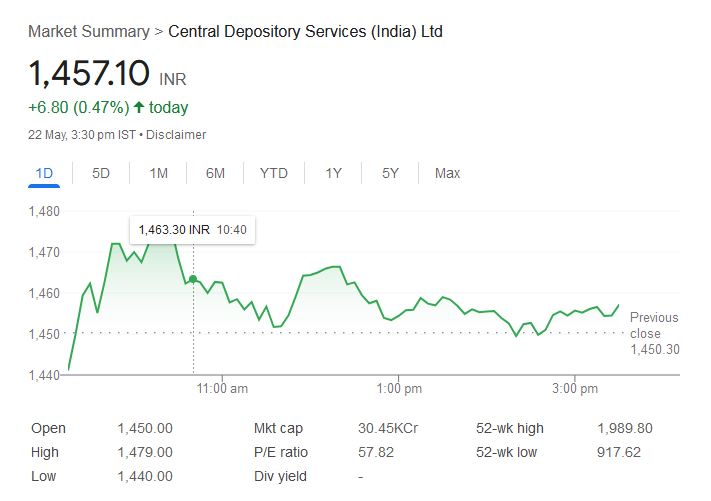This screenshot has height=501, width=711.
Task: Show the 1Y range chart
Action: pyautogui.click(x=333, y=173)
